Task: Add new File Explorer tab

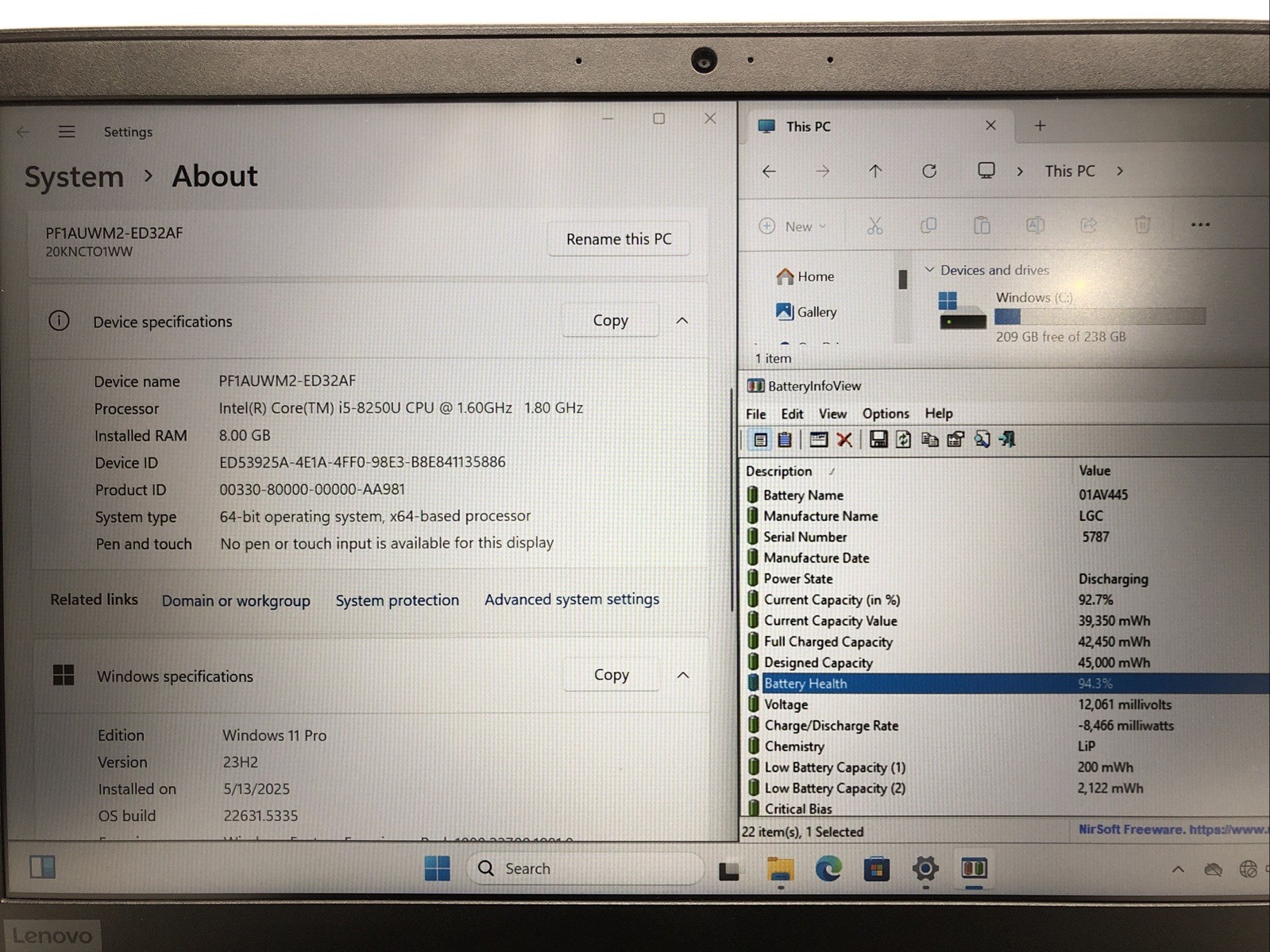Action: click(x=1040, y=125)
